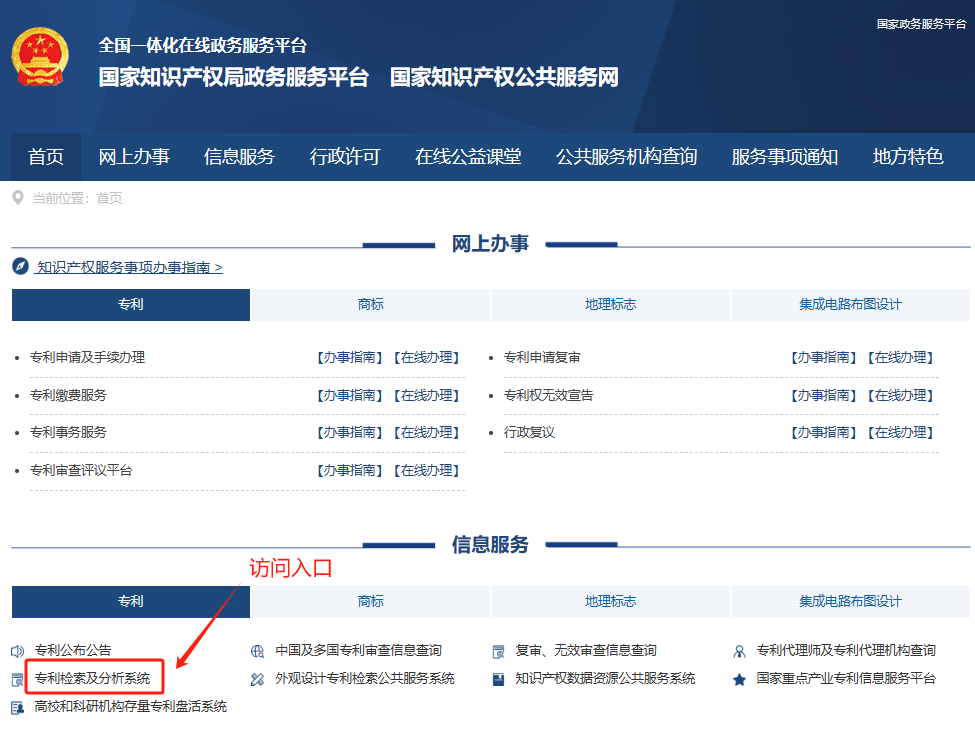Open 办事指南 for 专利申请及手续办理
This screenshot has width=975, height=732.
(x=349, y=358)
